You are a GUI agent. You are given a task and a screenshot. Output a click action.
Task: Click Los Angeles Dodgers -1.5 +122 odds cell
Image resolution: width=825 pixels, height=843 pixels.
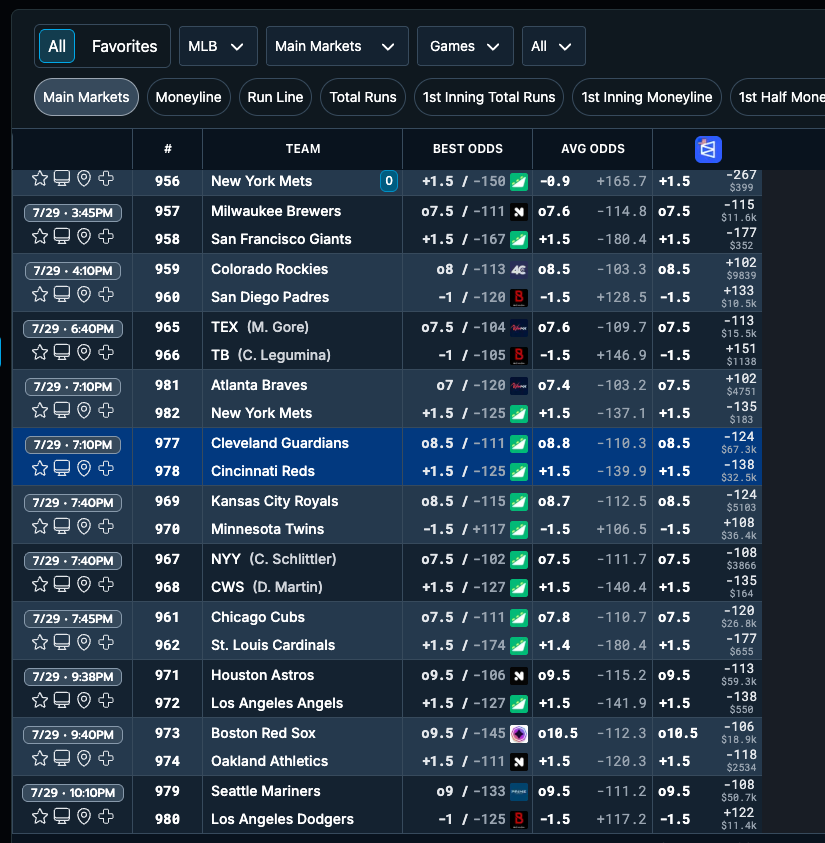[707, 819]
